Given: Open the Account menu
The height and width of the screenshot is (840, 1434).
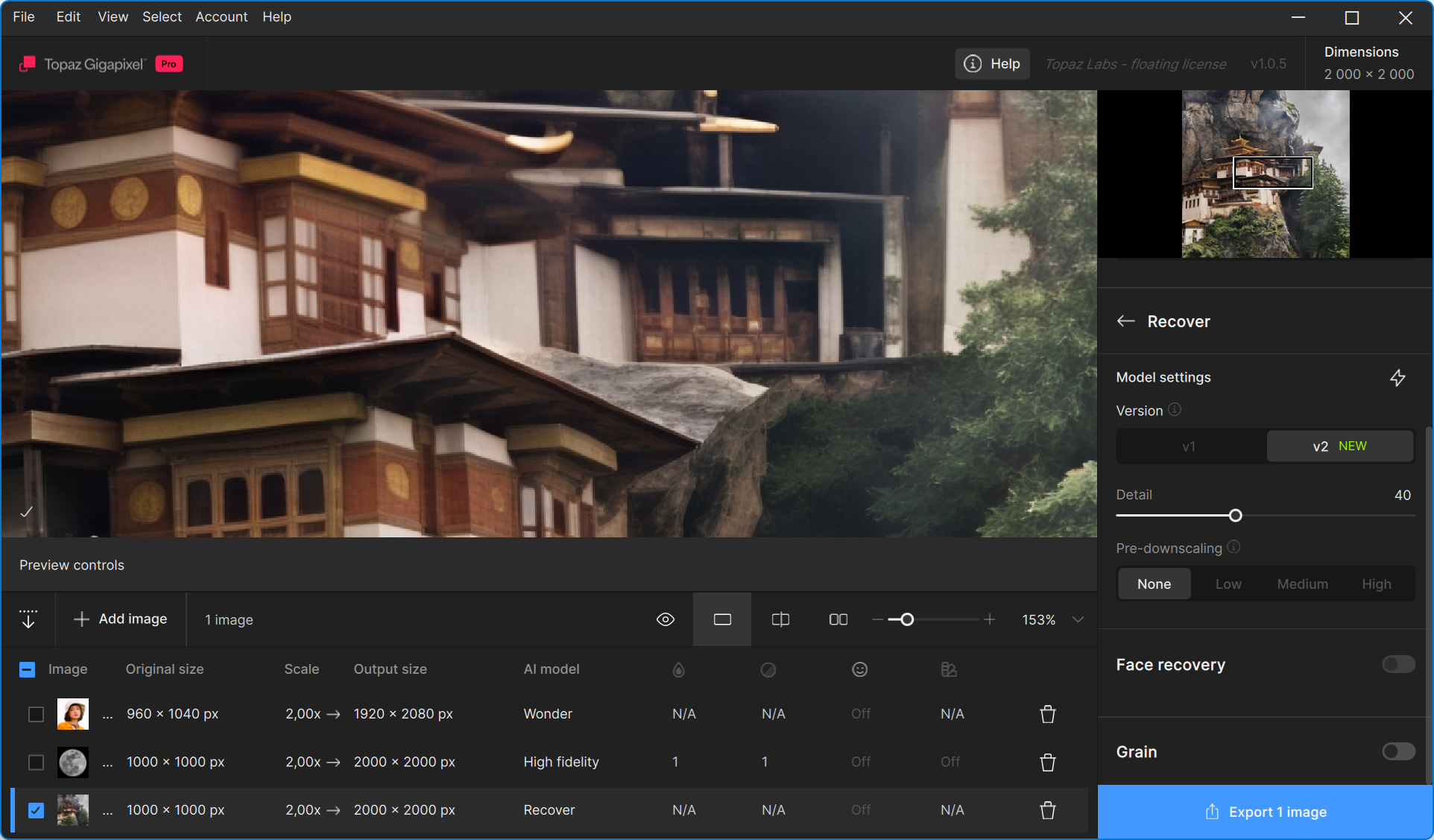Looking at the screenshot, I should [x=221, y=16].
